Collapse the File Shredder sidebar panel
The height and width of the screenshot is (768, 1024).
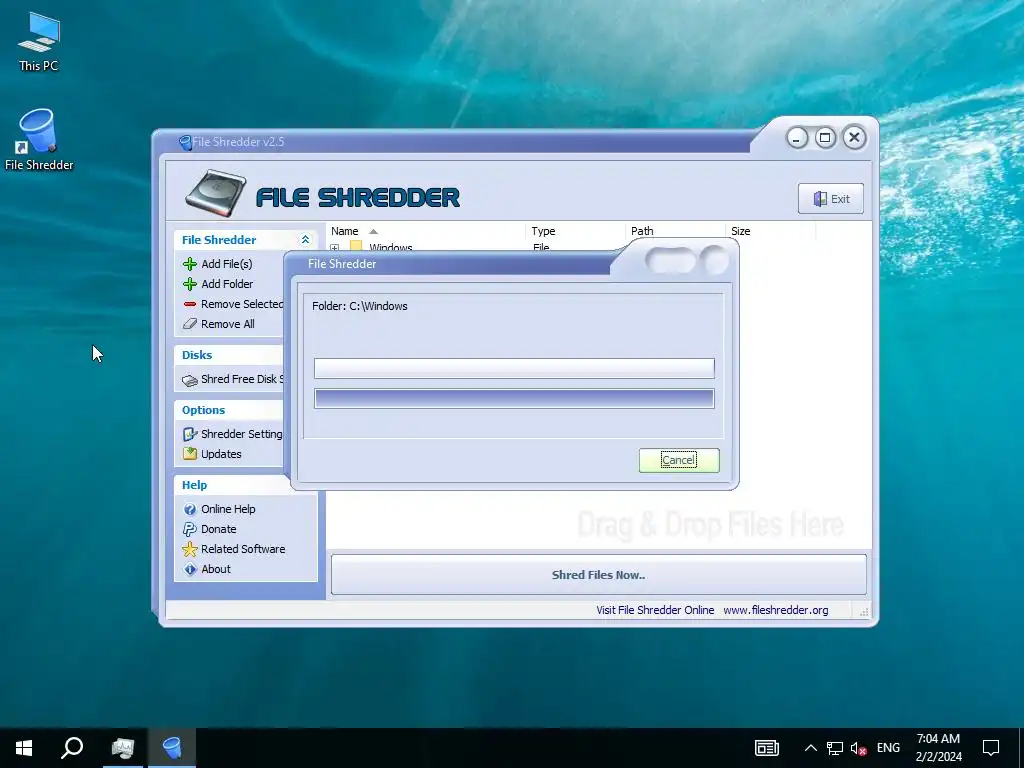(305, 240)
